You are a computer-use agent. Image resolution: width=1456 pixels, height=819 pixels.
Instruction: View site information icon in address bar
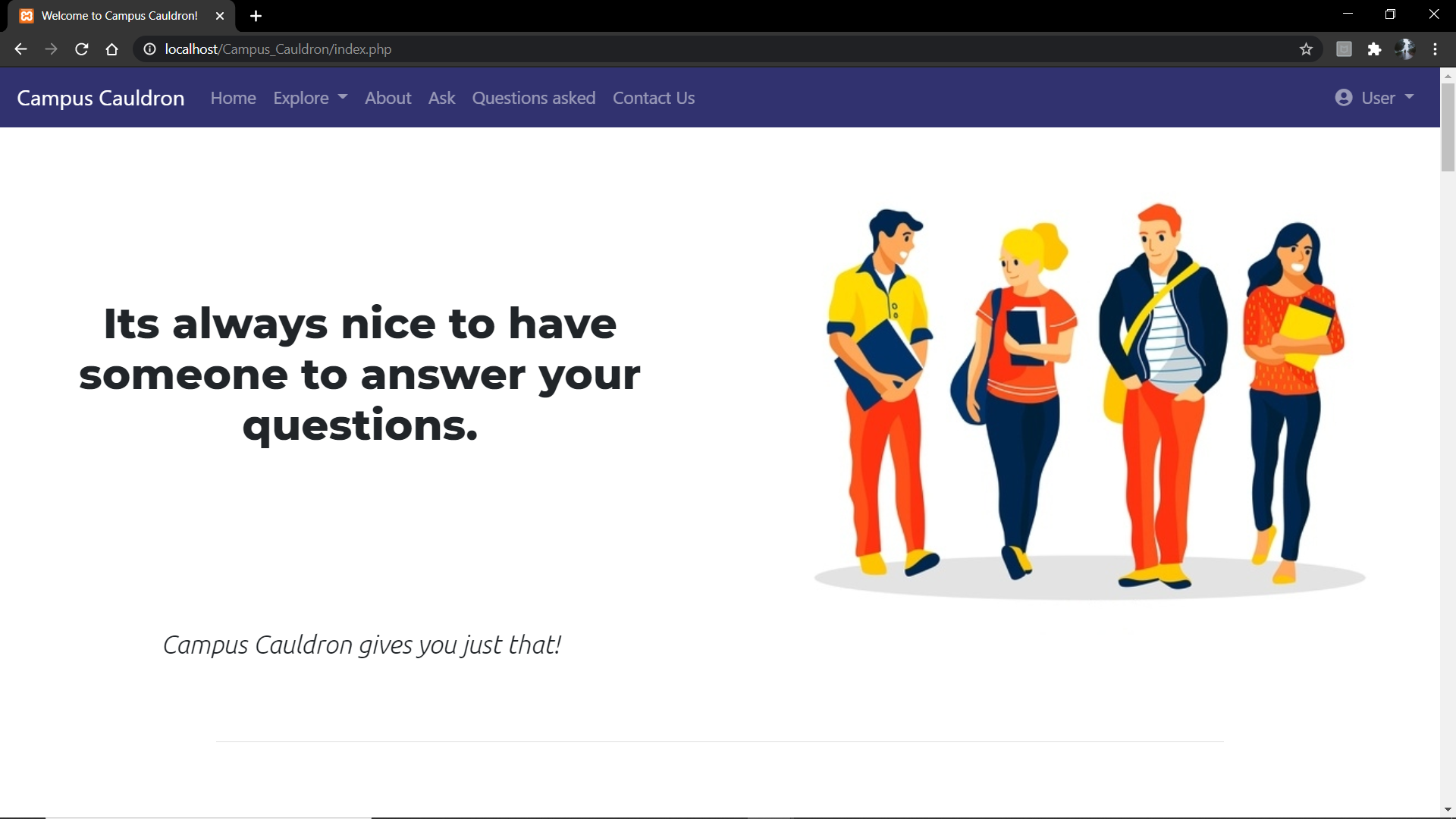pos(150,49)
